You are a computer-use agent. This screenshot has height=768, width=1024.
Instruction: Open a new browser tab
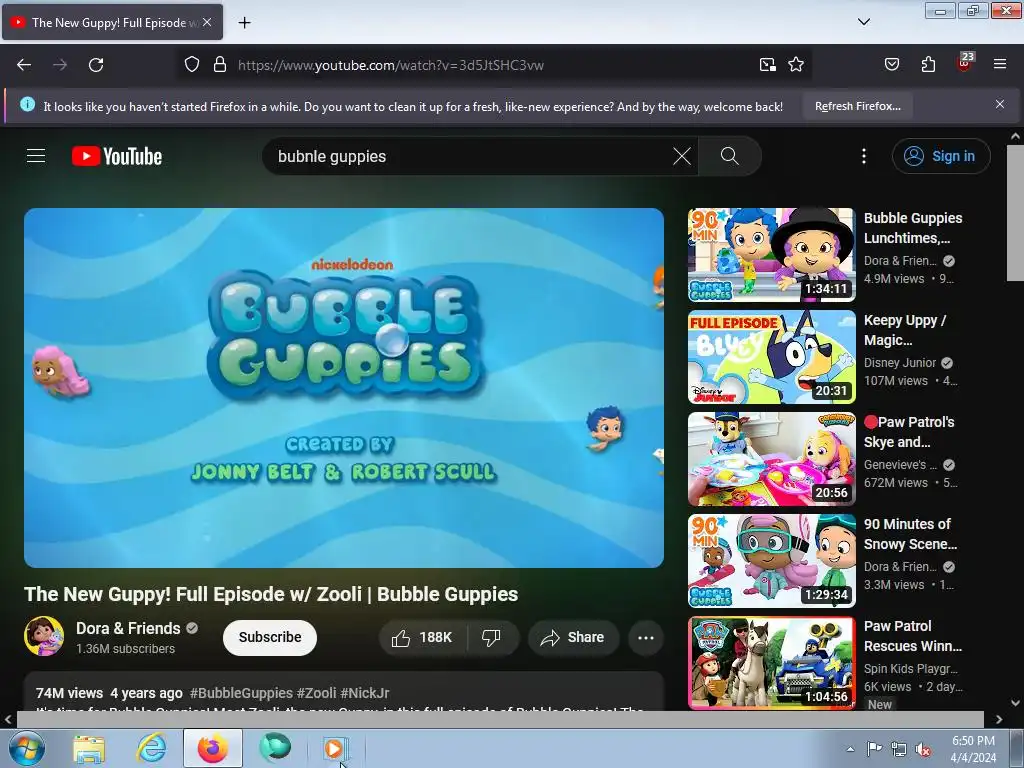coord(244,23)
